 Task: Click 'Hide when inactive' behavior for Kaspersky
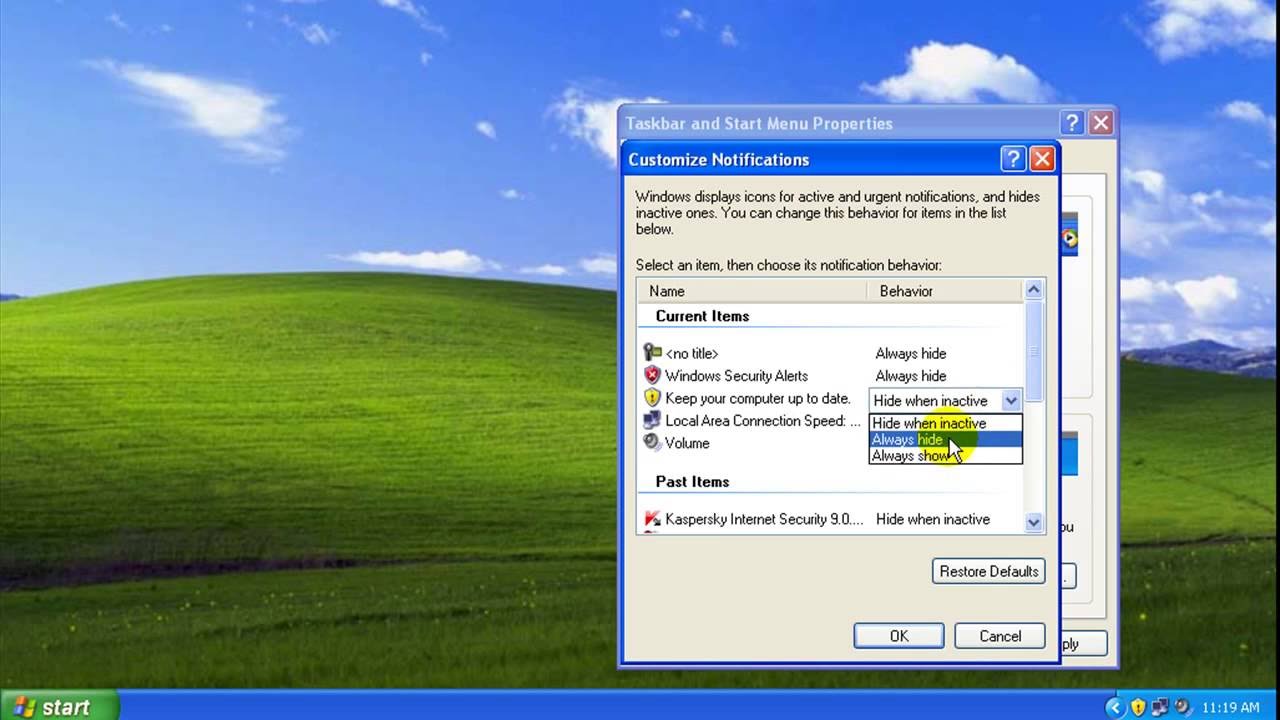[933, 519]
